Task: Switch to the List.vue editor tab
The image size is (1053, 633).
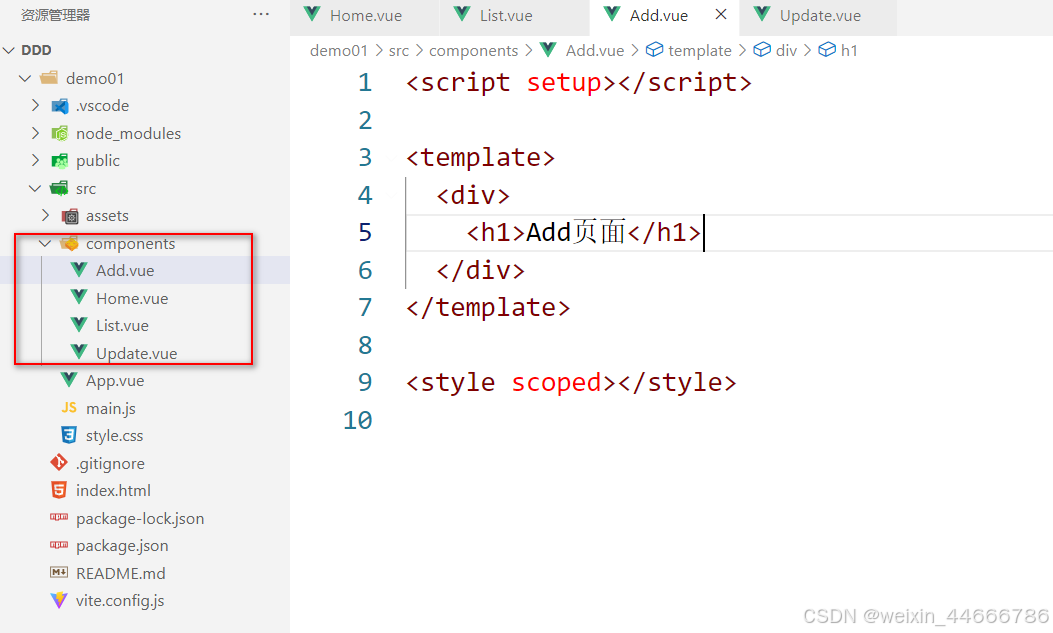Action: pos(514,16)
